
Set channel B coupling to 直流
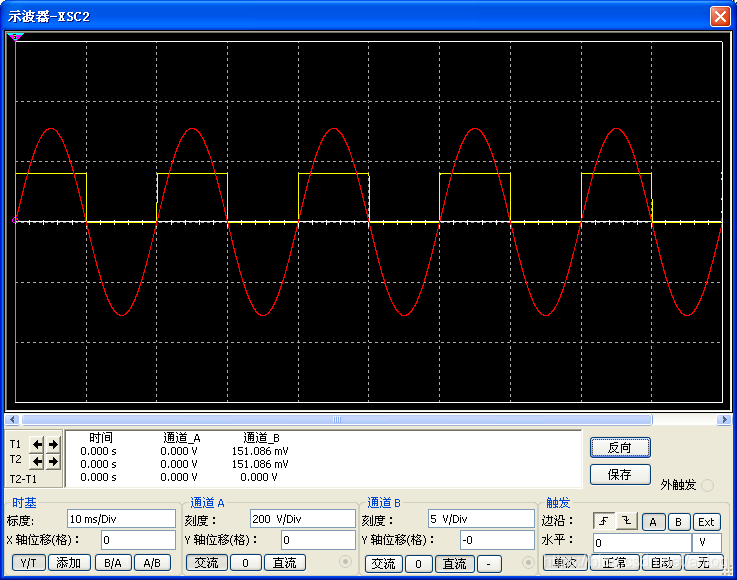[455, 564]
